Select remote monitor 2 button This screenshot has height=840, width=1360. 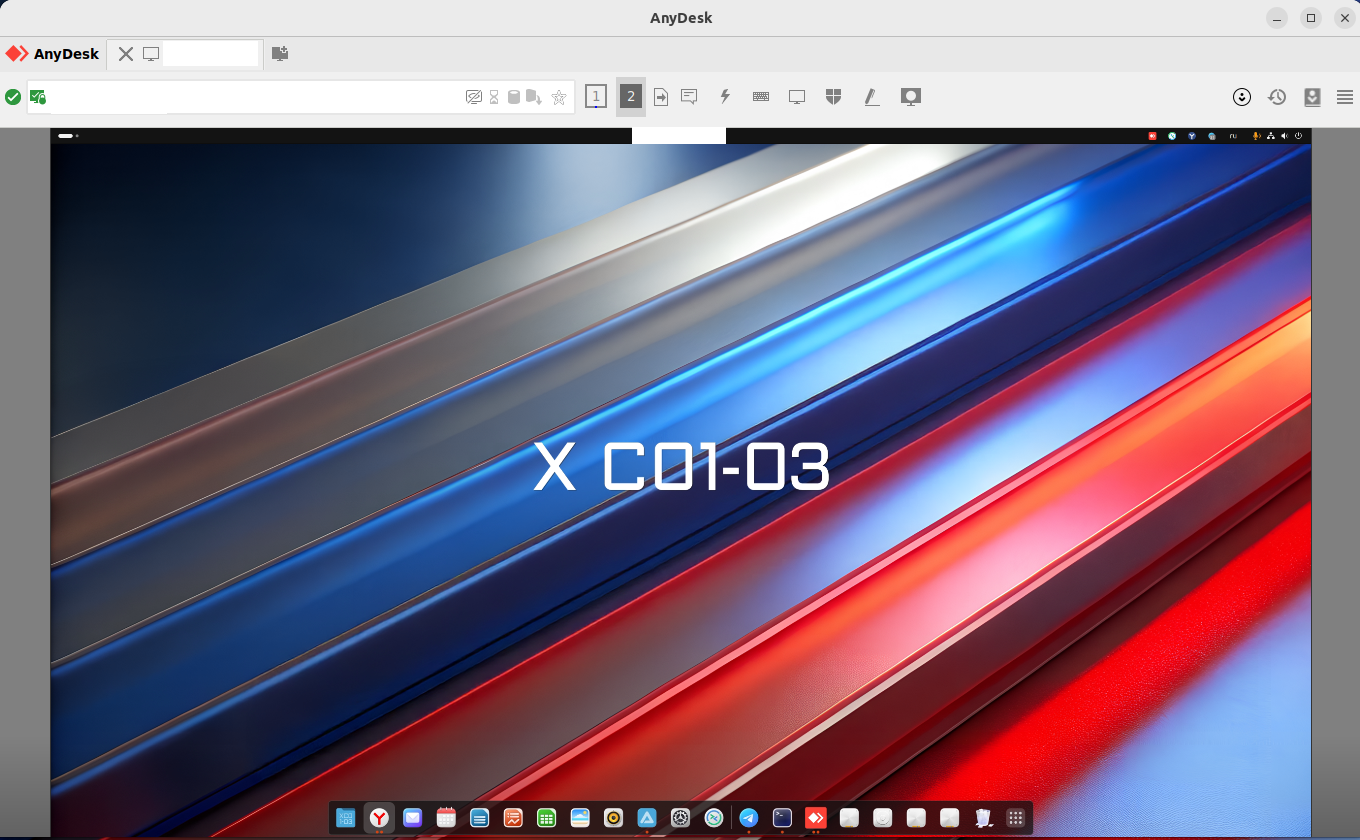tap(630, 97)
